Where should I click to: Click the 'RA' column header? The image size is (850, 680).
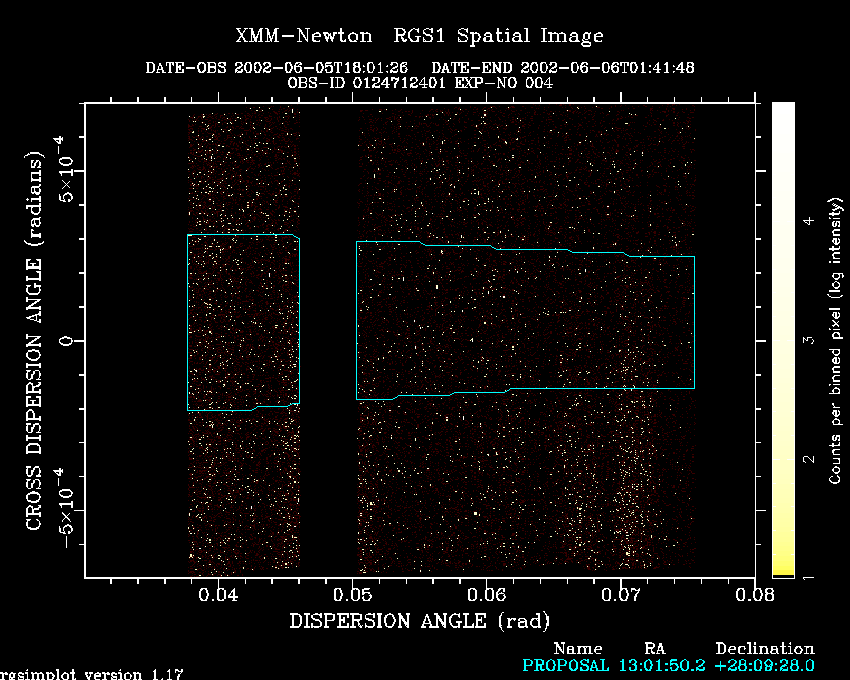point(655,649)
